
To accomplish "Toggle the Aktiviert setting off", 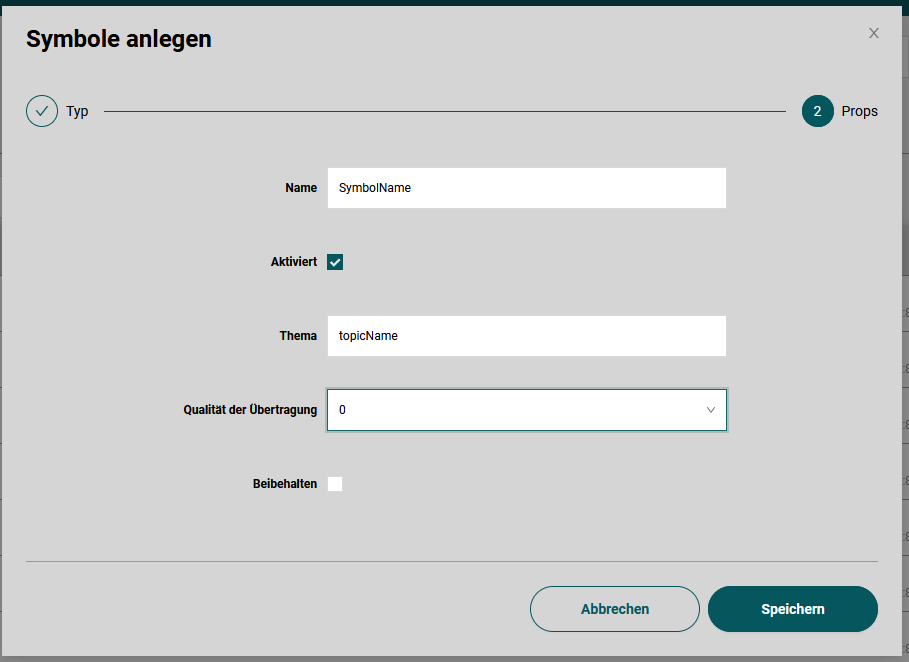I will pos(335,261).
